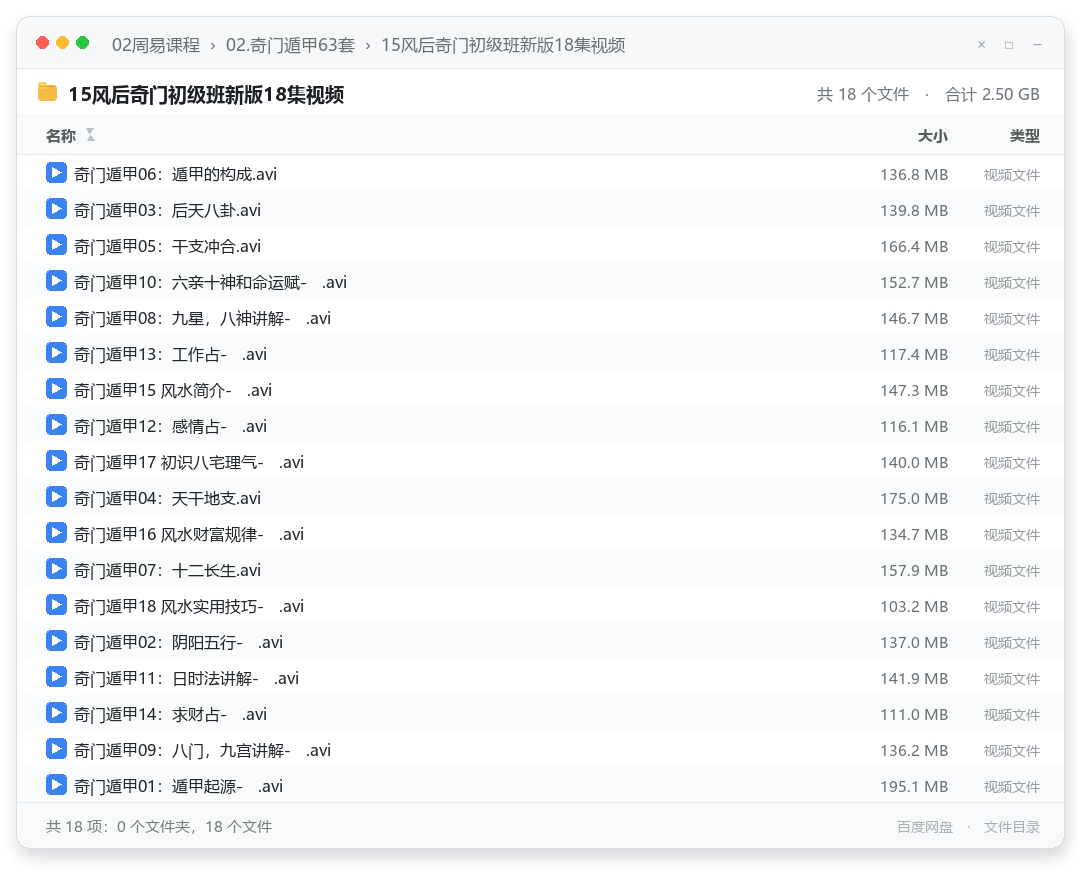Click video icon for 奇门遁甲13：工作占

coord(56,353)
